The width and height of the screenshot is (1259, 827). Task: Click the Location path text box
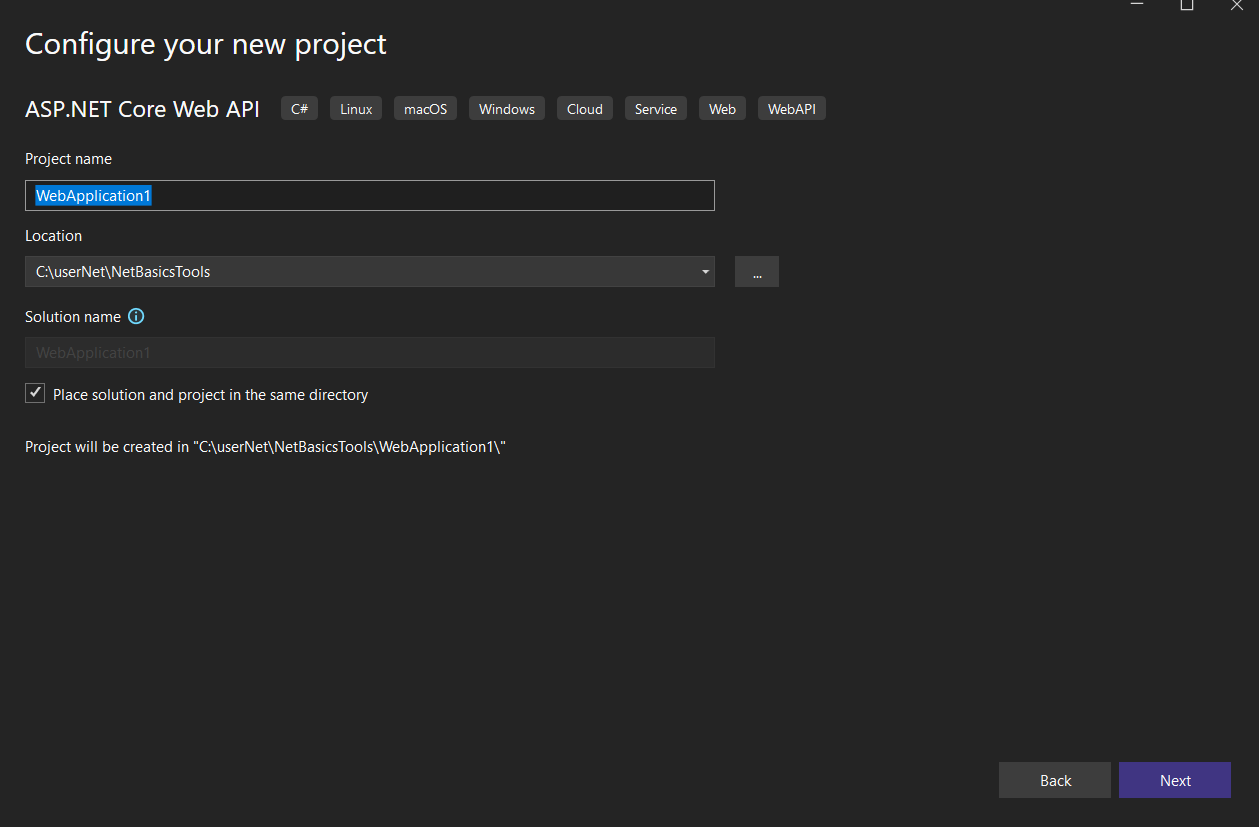pos(360,272)
